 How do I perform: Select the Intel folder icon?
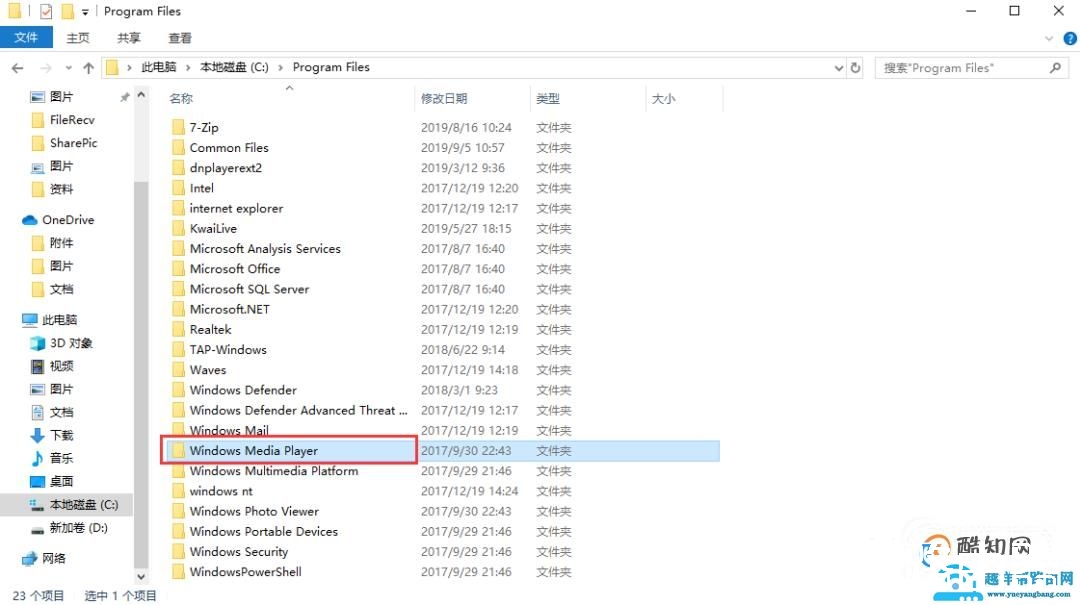[x=178, y=187]
